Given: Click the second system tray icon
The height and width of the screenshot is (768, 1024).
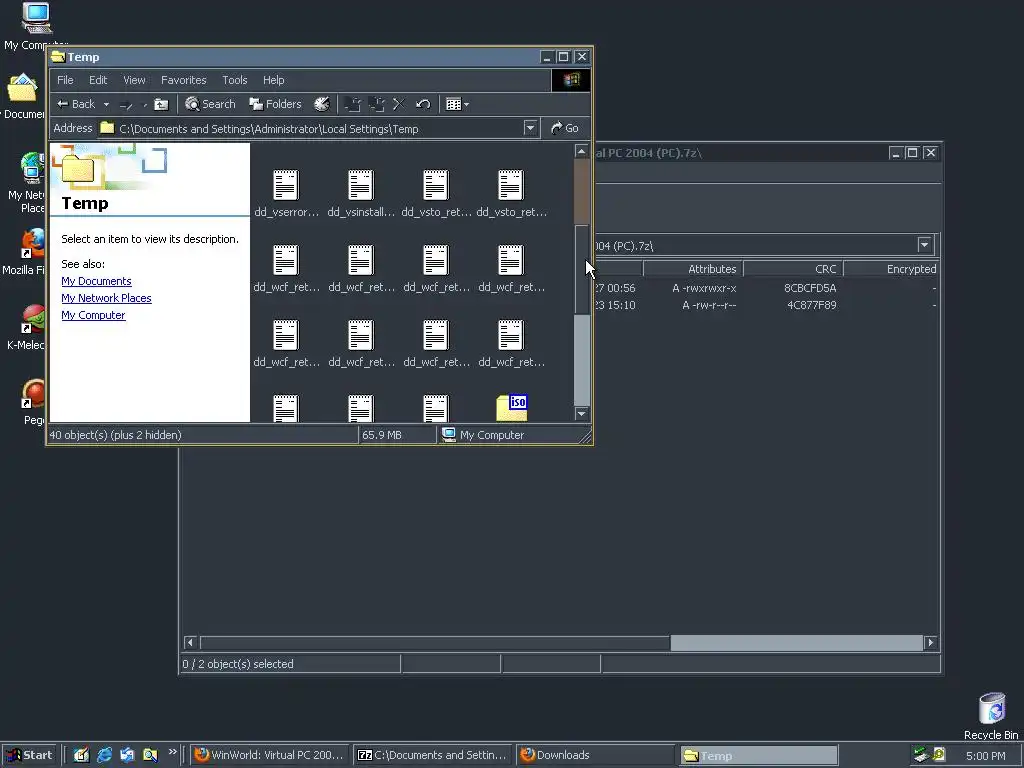Looking at the screenshot, I should pos(939,755).
